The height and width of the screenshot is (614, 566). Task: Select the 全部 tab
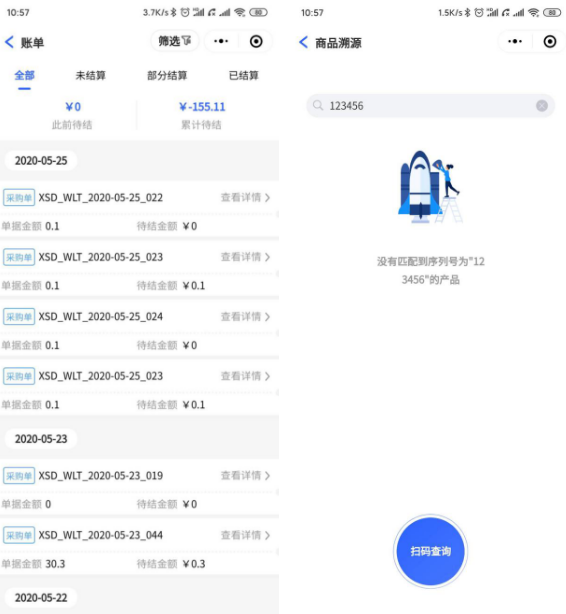click(x=24, y=75)
